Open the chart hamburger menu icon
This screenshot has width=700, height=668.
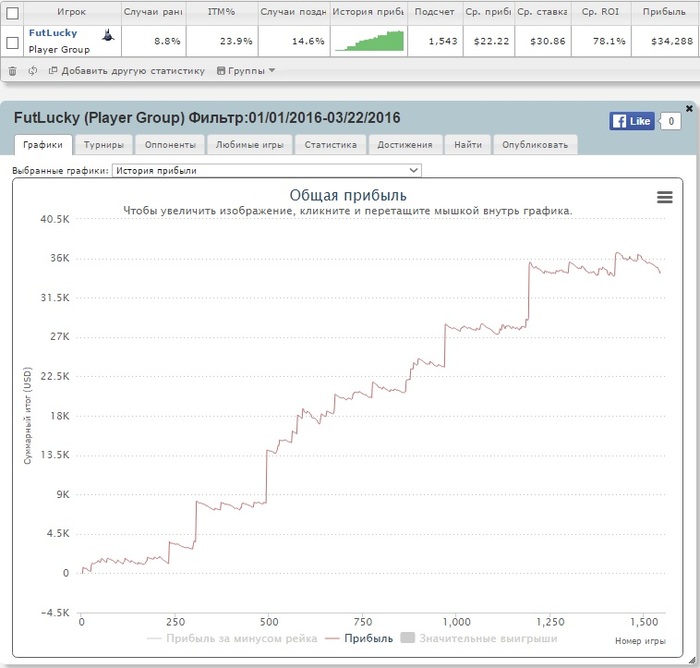click(x=665, y=197)
